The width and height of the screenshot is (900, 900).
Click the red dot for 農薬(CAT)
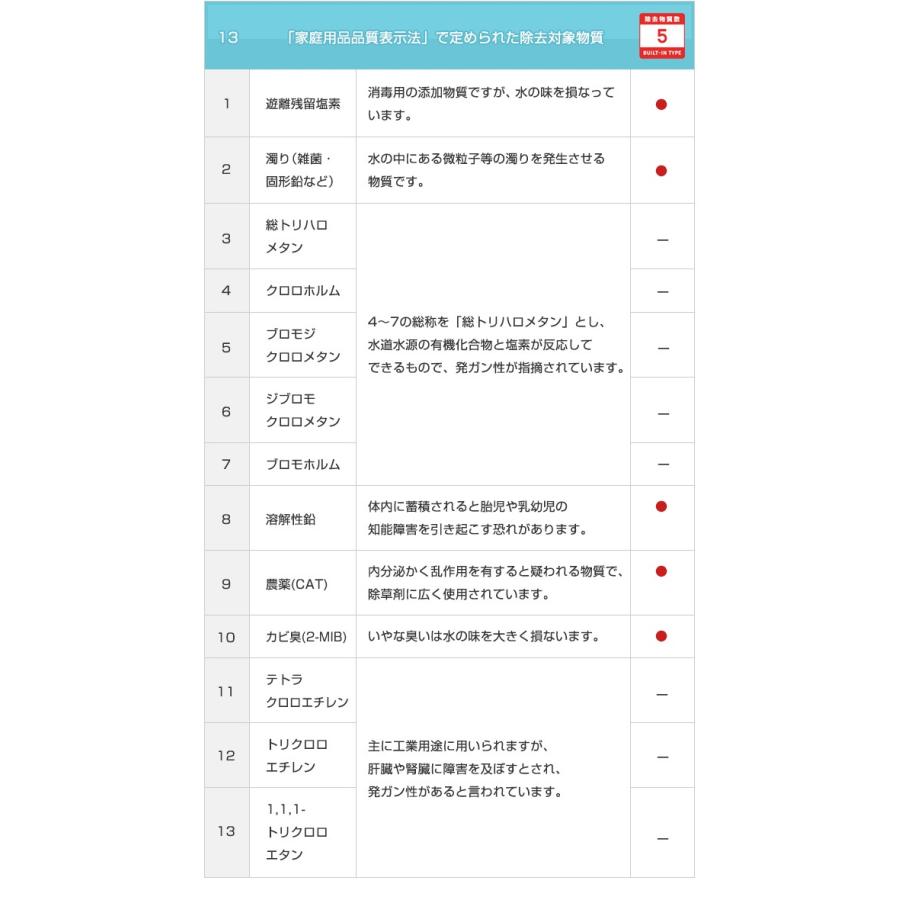[661, 571]
